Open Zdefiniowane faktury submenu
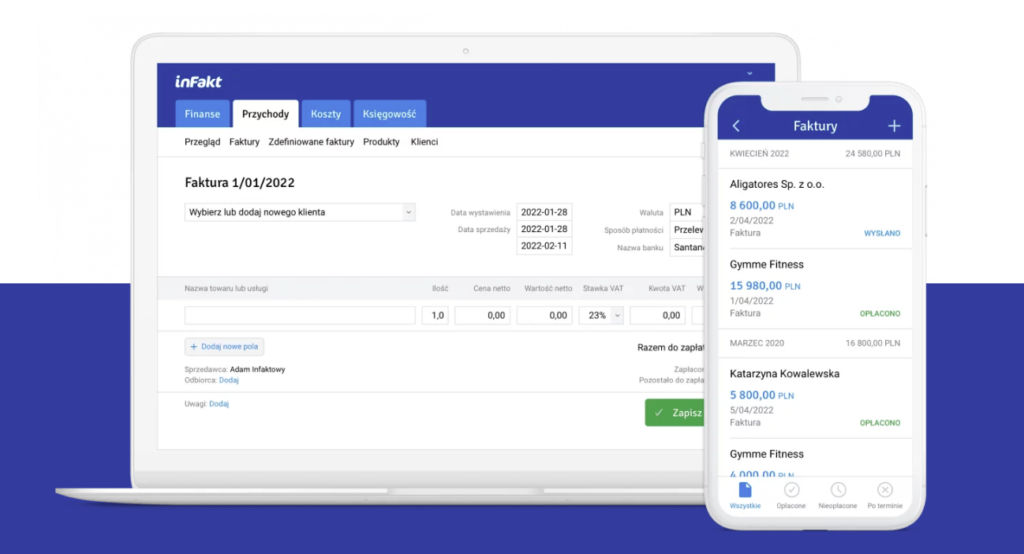Screen dimensions: 1024x554 pyautogui.click(x=312, y=142)
